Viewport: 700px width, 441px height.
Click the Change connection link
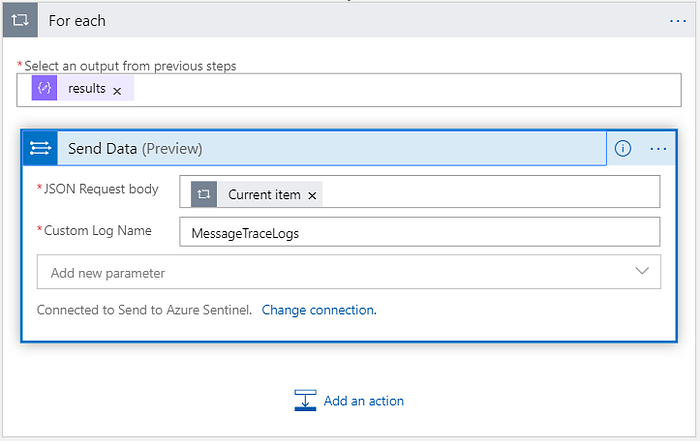click(319, 310)
